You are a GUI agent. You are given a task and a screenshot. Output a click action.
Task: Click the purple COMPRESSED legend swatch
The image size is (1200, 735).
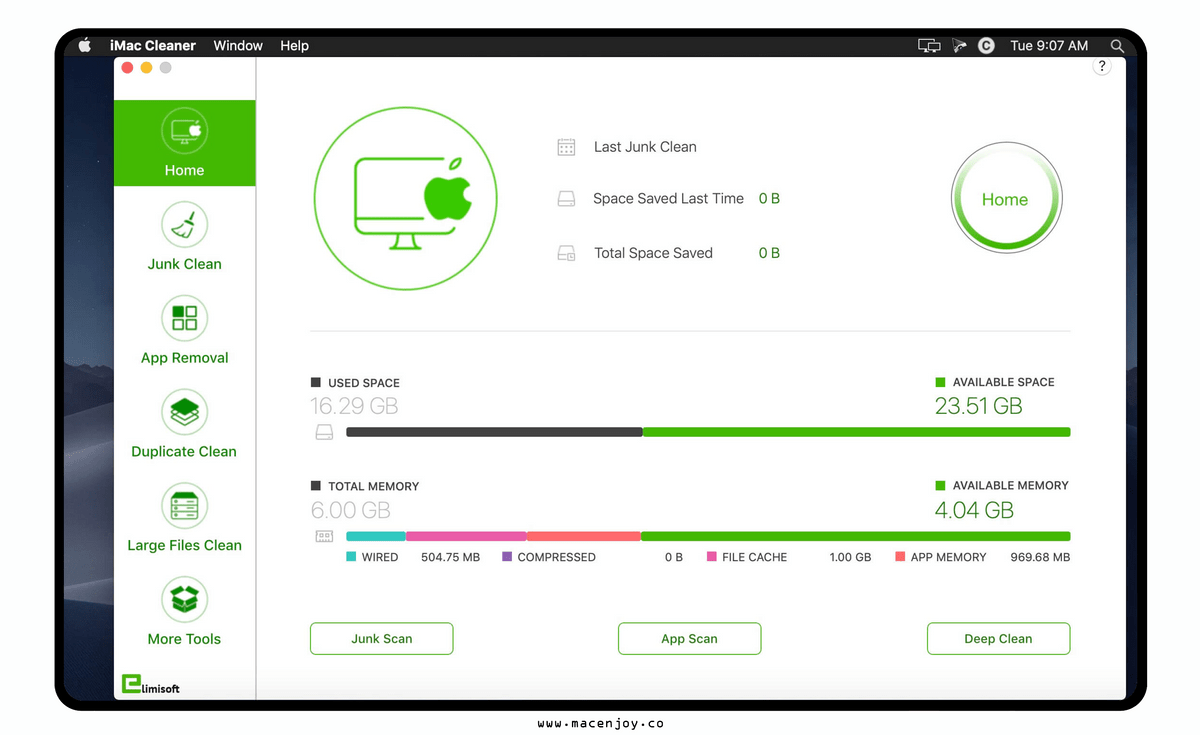click(507, 557)
